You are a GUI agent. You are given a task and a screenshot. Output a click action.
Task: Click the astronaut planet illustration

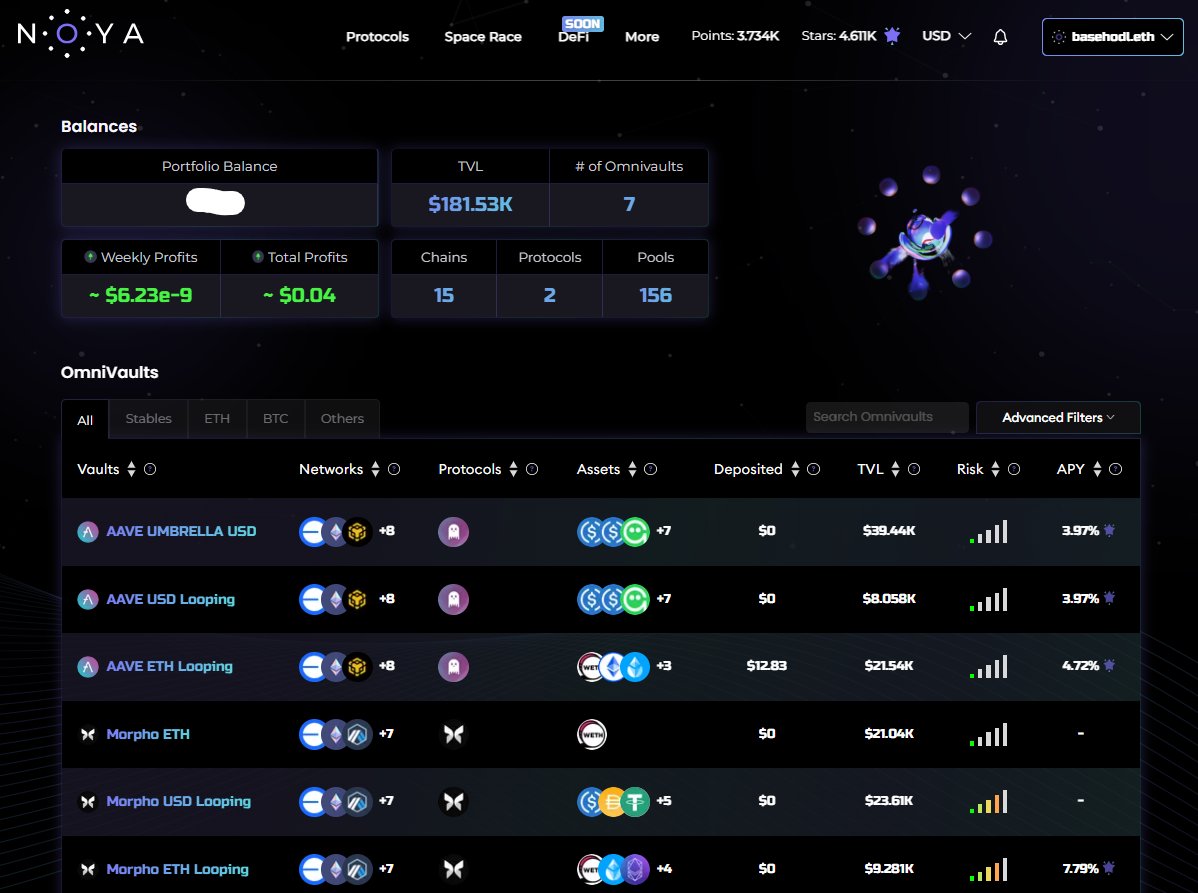point(924,232)
